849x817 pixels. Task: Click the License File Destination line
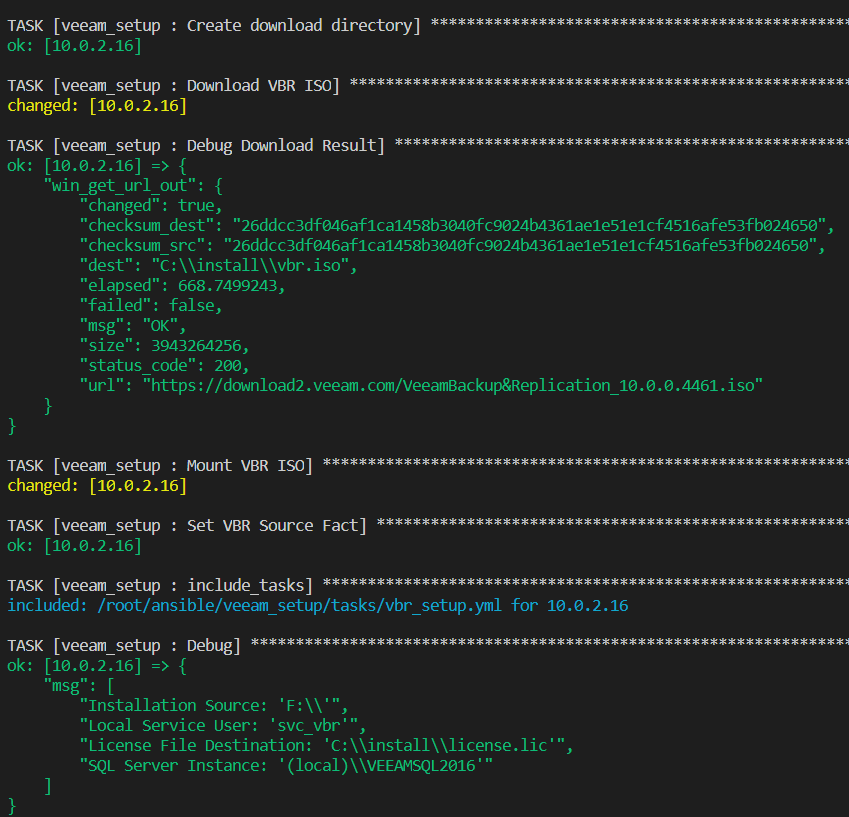pos(326,746)
